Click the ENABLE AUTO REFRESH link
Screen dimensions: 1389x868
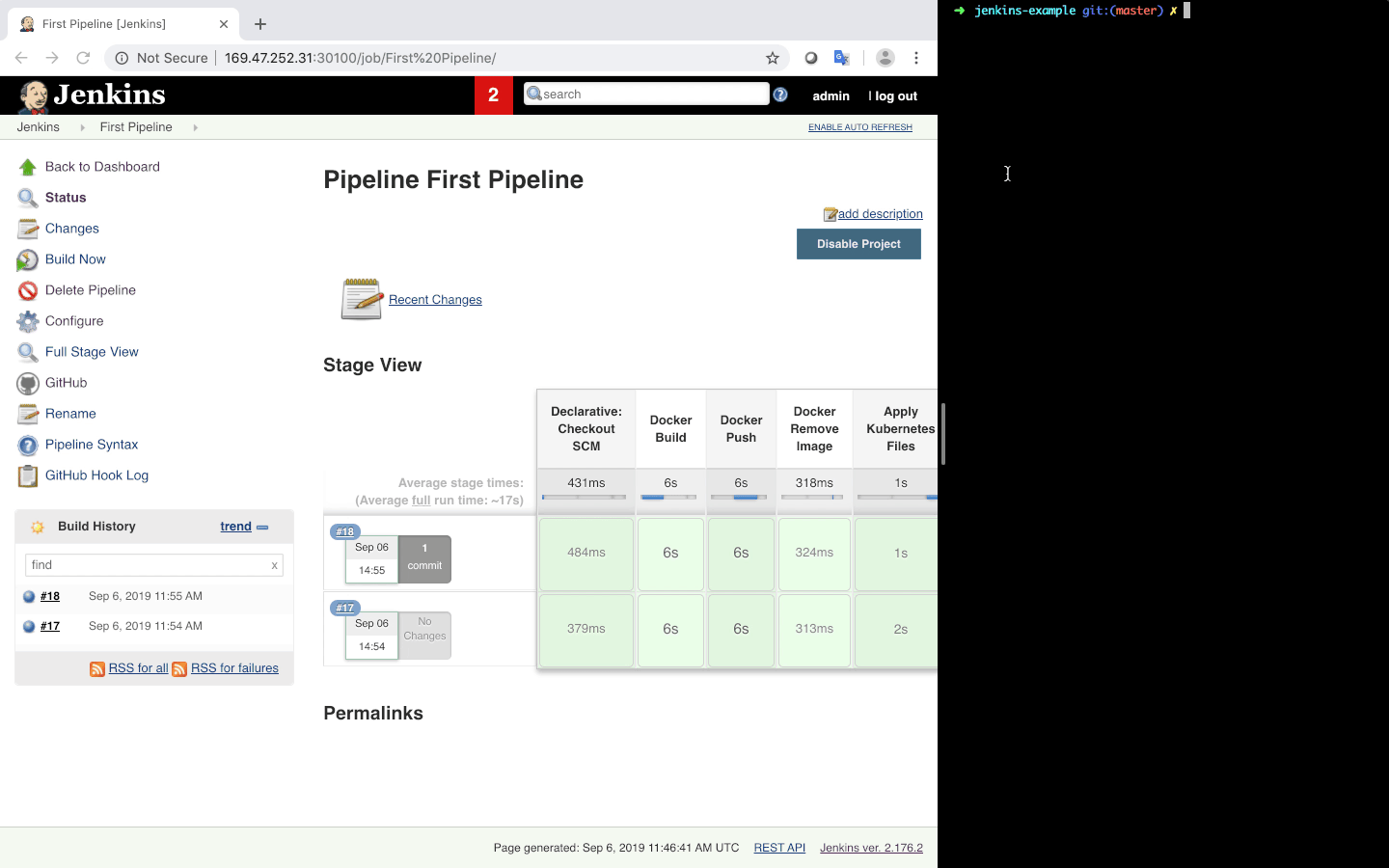click(860, 127)
